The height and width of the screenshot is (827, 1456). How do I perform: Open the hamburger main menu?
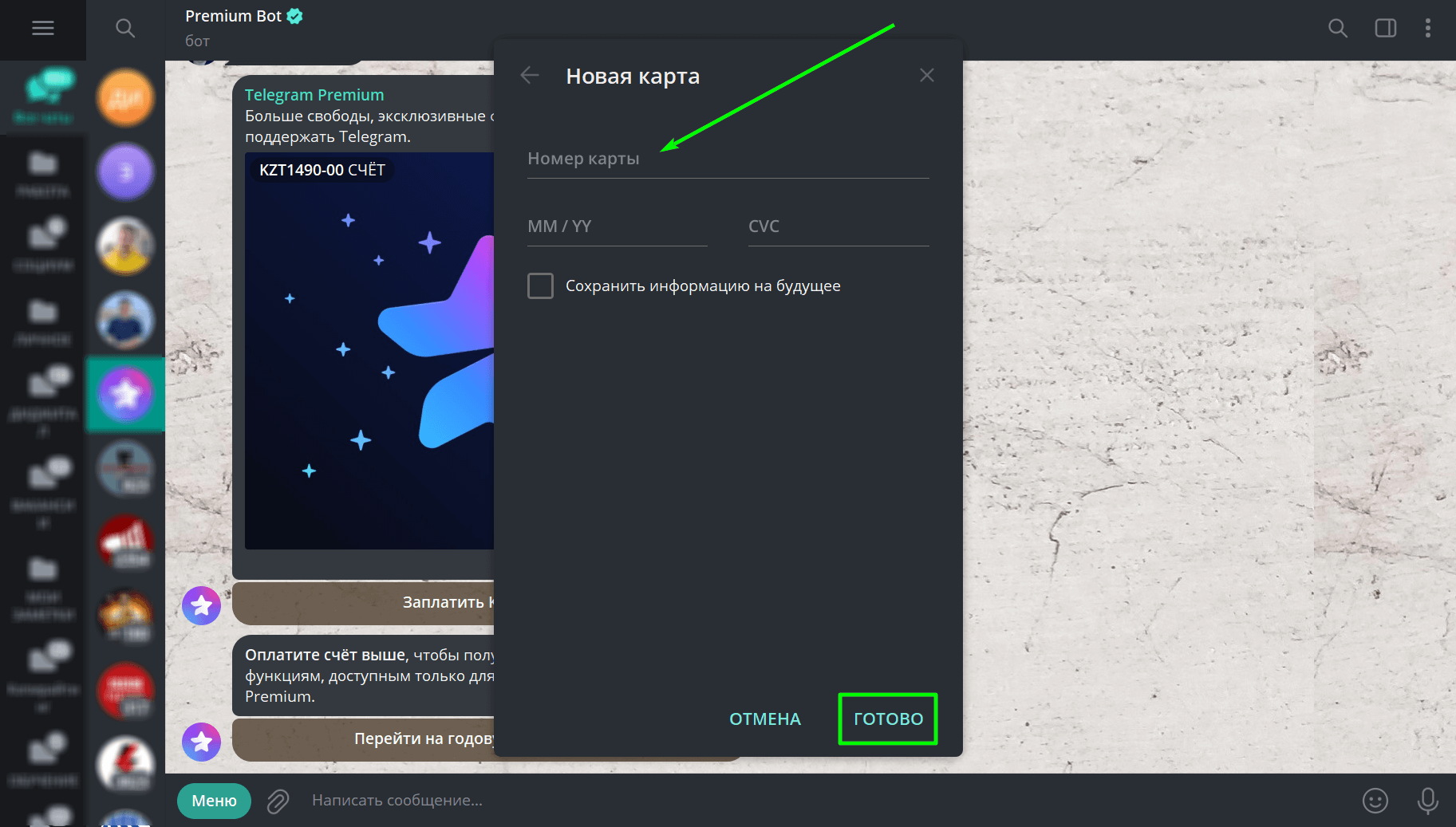[x=43, y=29]
